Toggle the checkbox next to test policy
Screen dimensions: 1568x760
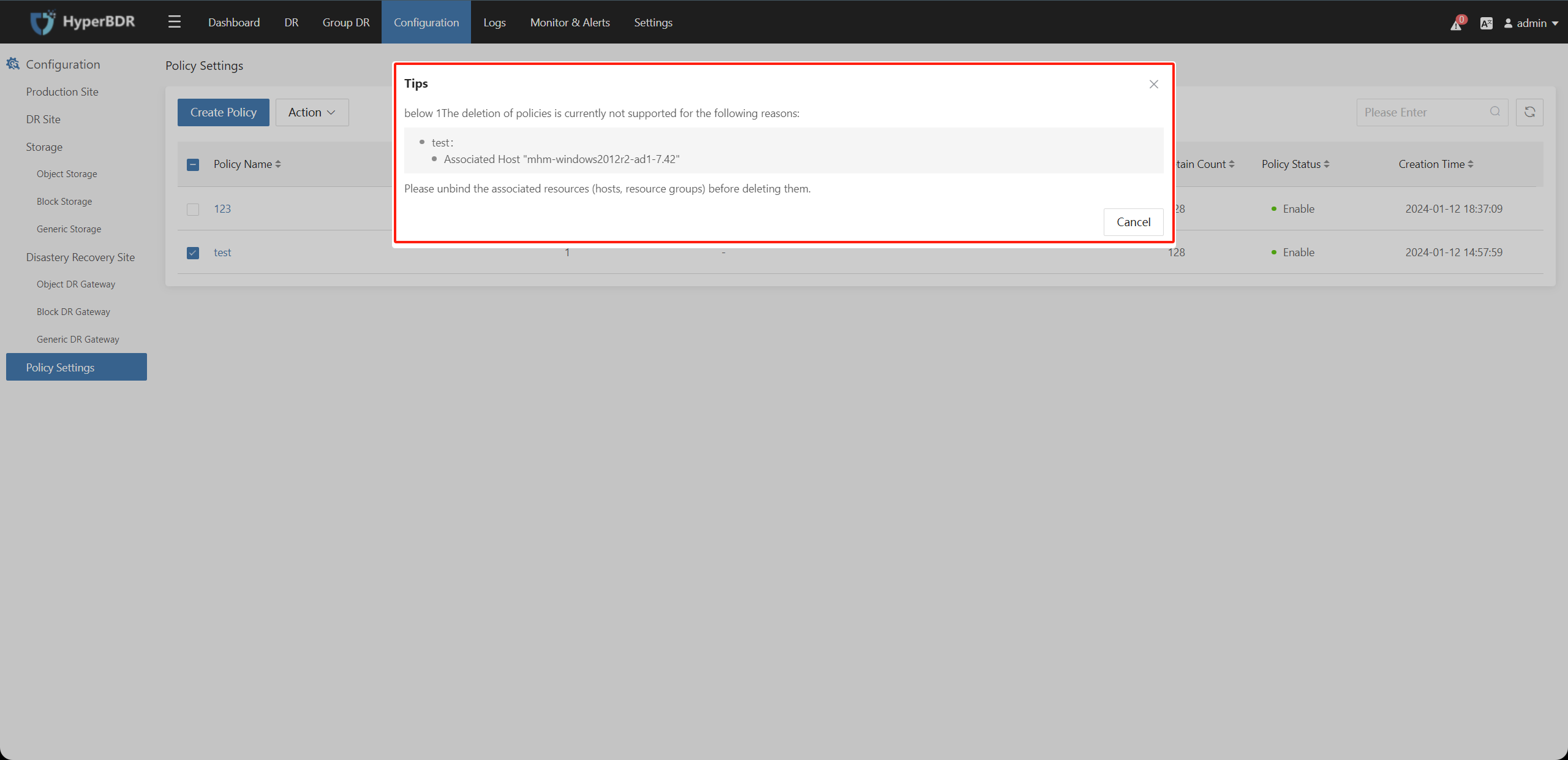click(x=193, y=252)
